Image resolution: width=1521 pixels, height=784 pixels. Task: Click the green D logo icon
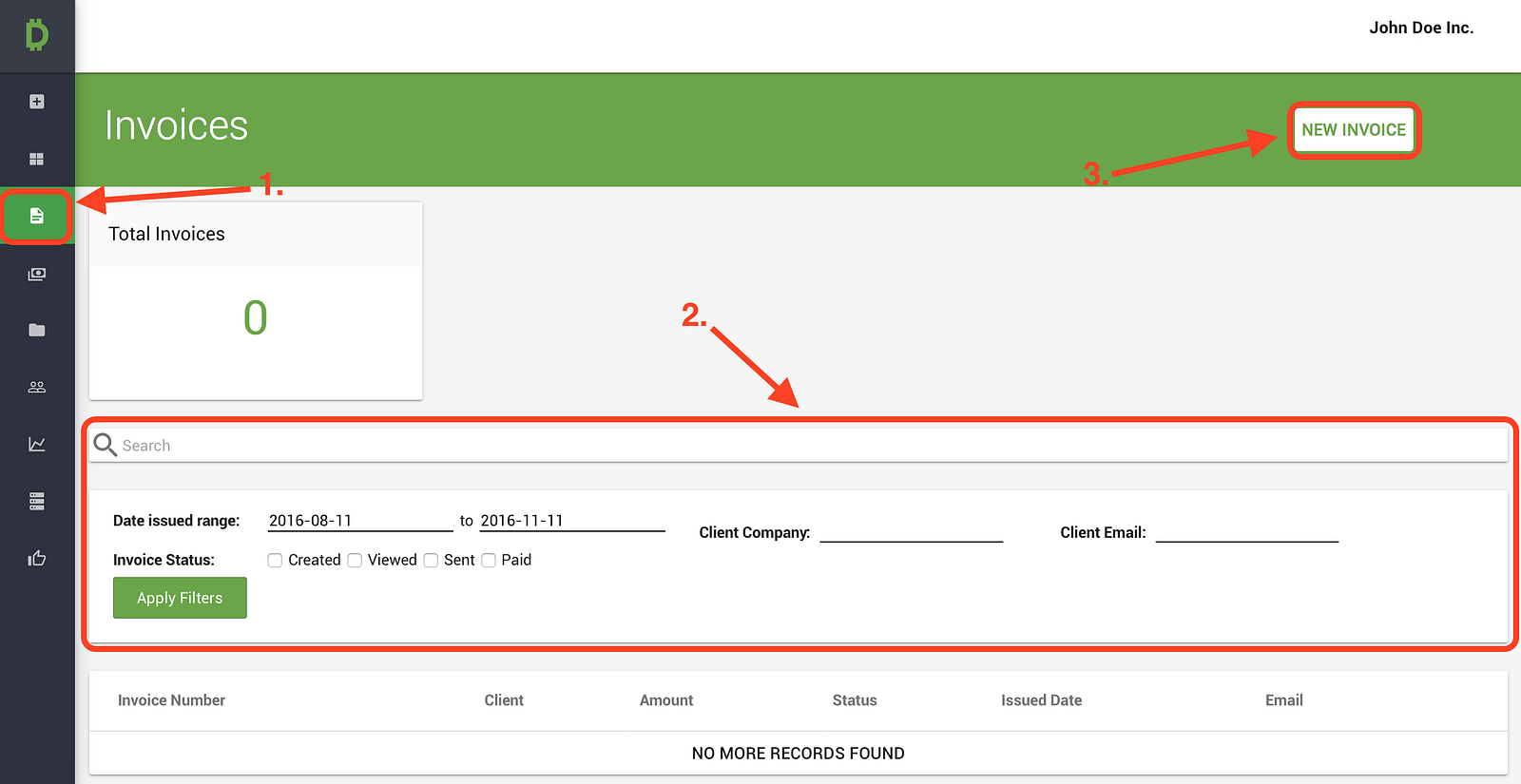(37, 35)
